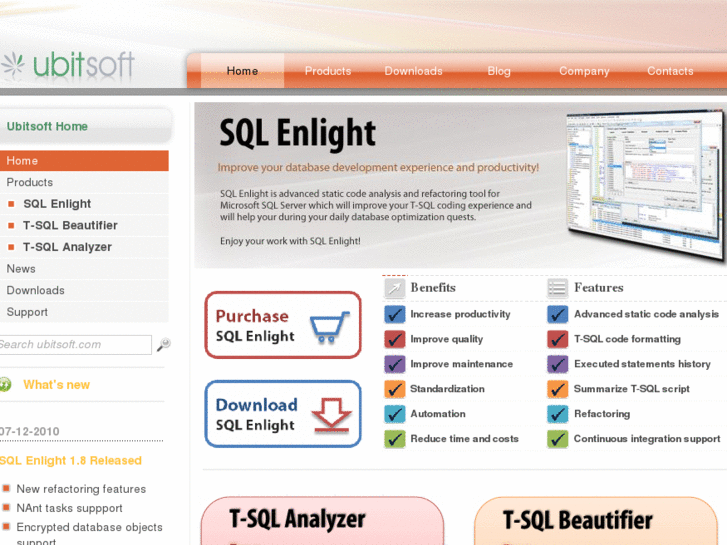Click the red checkmark beside T-SQL code formatting

557,339
